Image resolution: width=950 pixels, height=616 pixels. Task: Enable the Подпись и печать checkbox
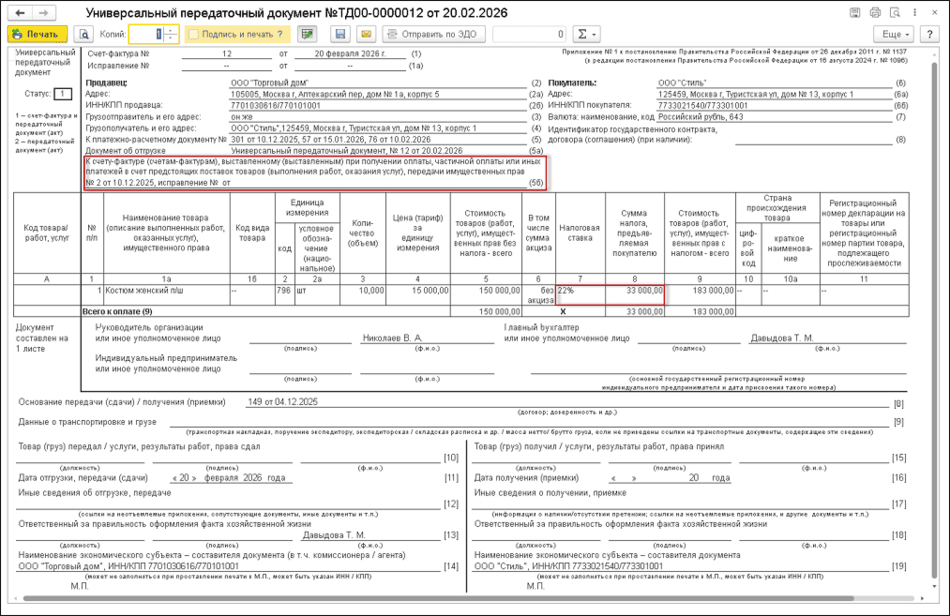click(x=193, y=34)
